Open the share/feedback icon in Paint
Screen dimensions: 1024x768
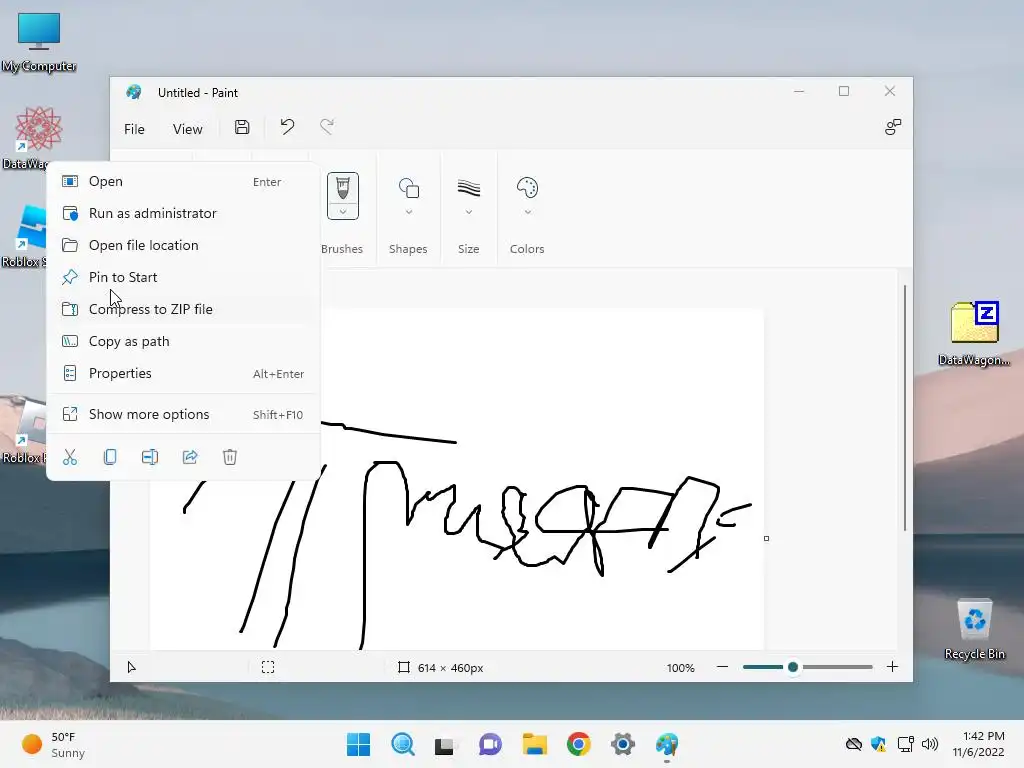[893, 127]
